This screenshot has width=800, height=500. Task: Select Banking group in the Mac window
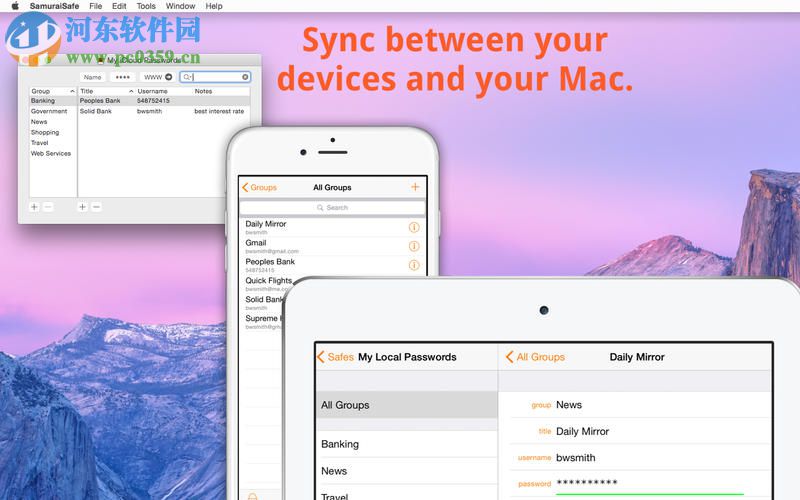coord(53,101)
